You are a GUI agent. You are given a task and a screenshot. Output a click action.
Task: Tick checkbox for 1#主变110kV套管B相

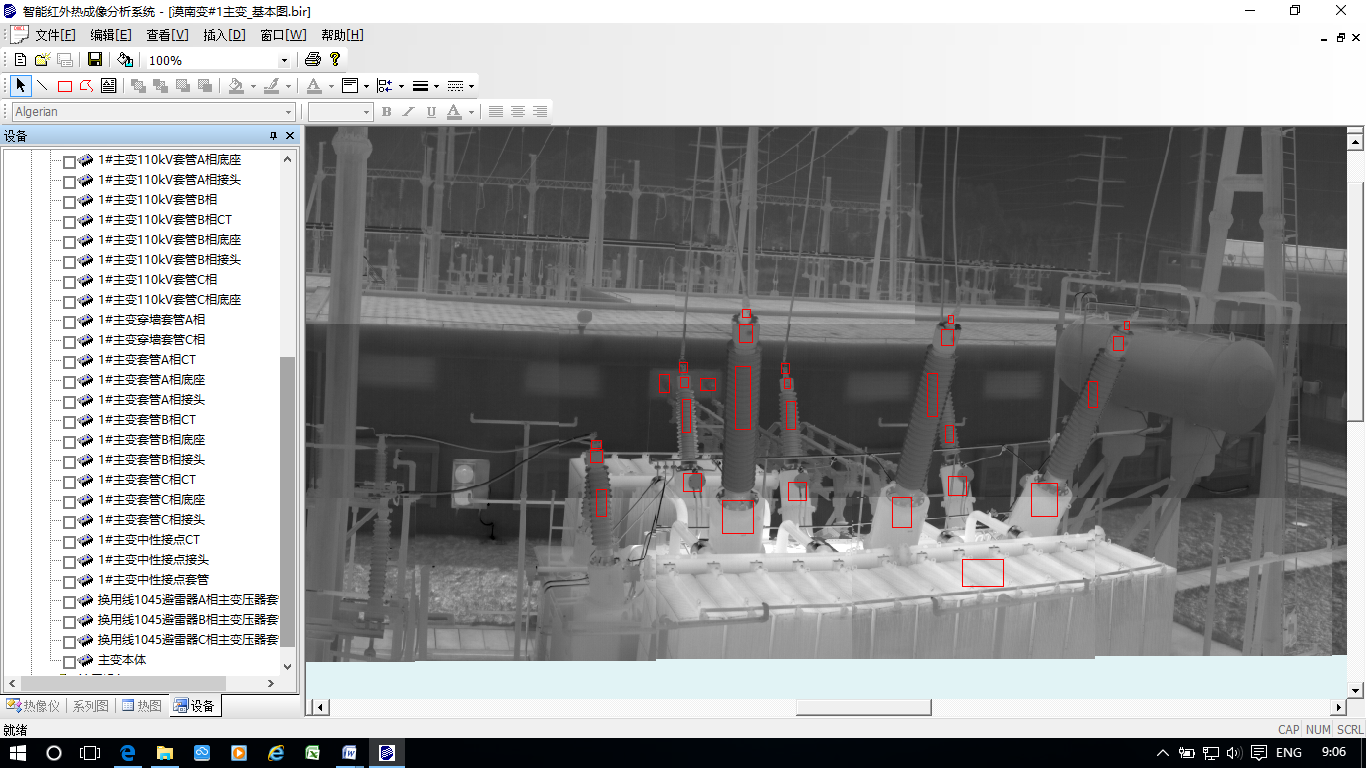coord(69,201)
